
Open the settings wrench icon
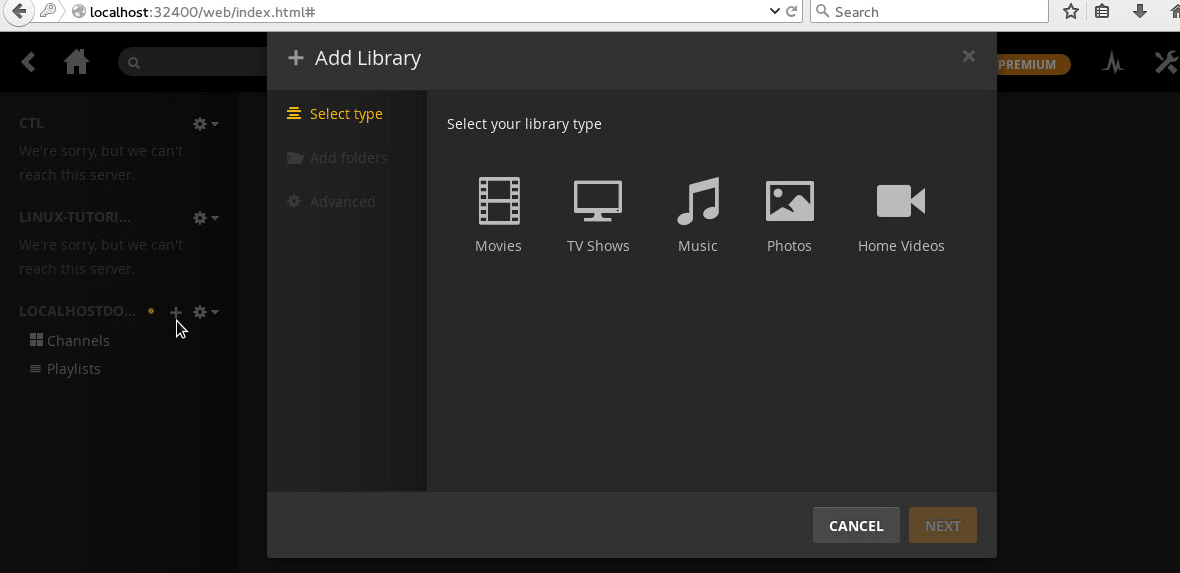click(x=1166, y=64)
